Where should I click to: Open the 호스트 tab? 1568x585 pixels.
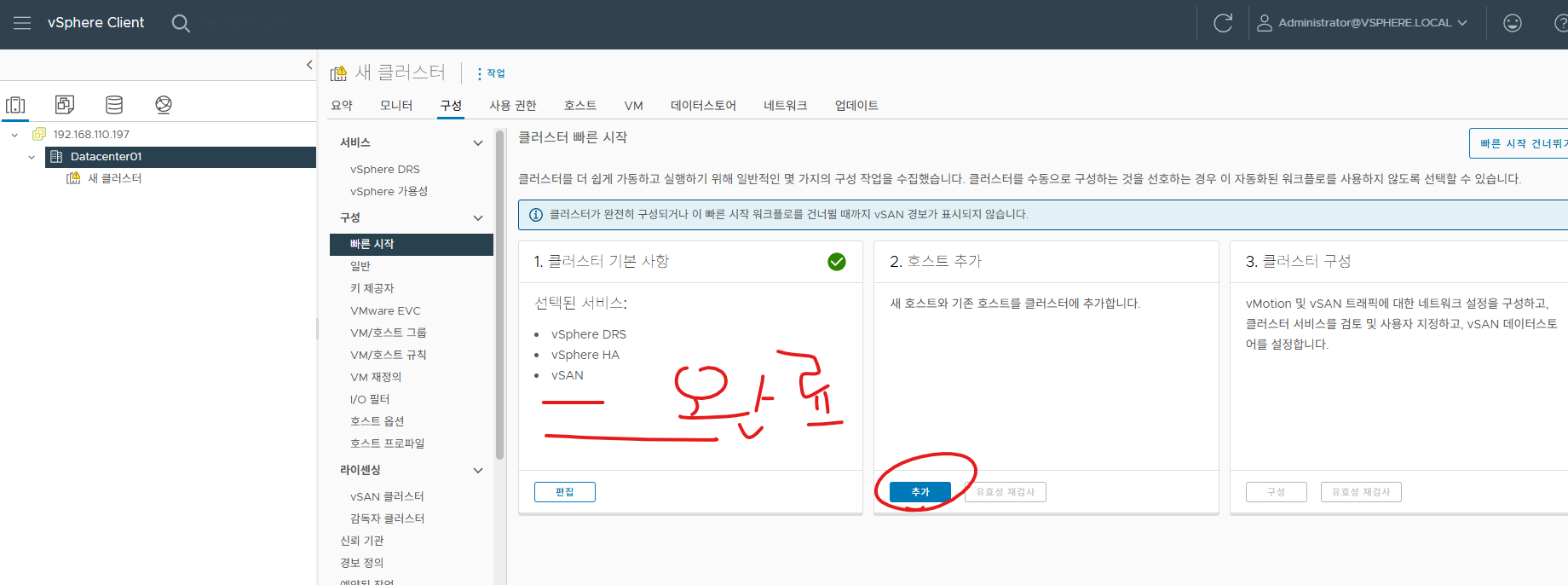click(x=580, y=106)
